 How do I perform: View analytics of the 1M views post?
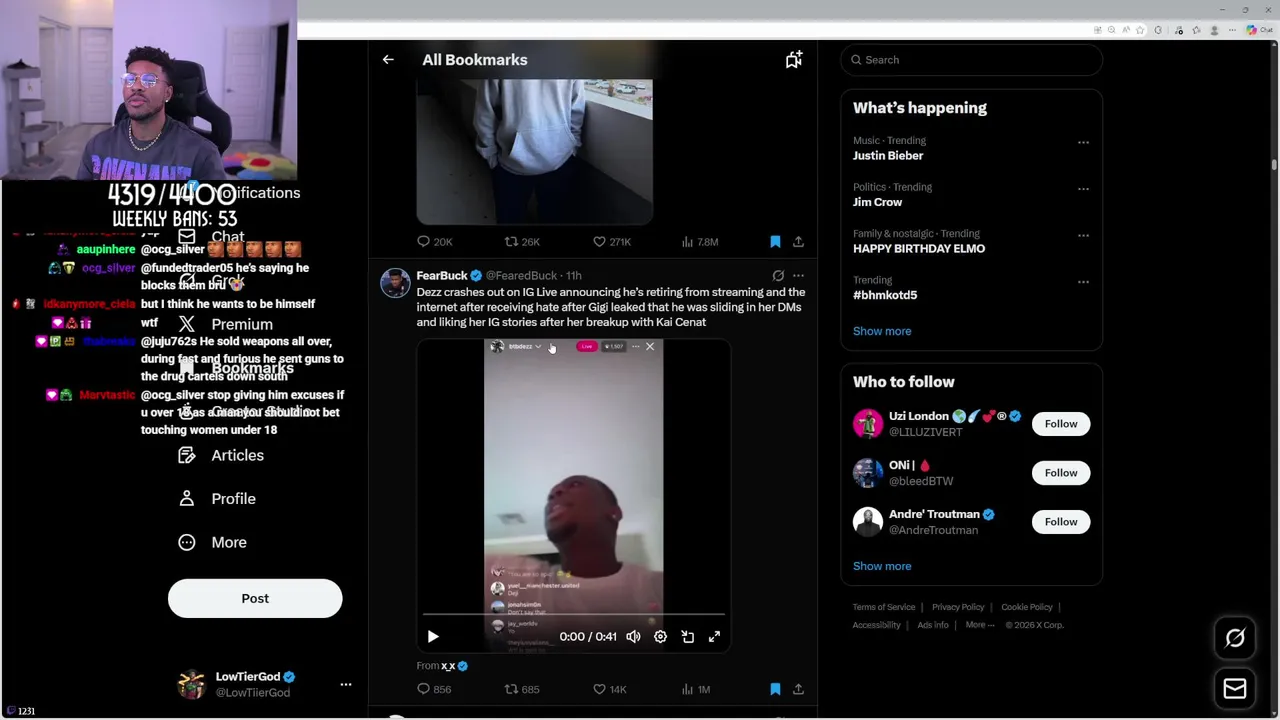click(x=696, y=689)
